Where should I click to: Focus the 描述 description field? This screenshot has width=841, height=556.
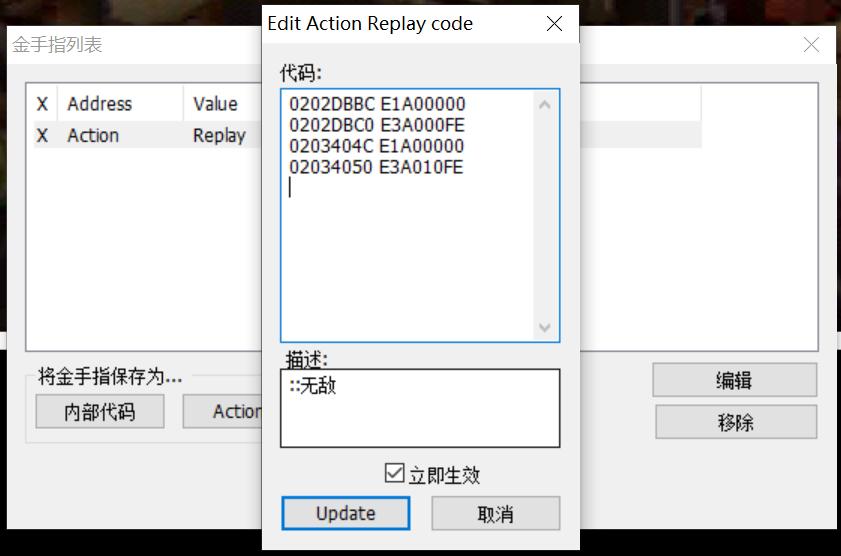[x=420, y=408]
